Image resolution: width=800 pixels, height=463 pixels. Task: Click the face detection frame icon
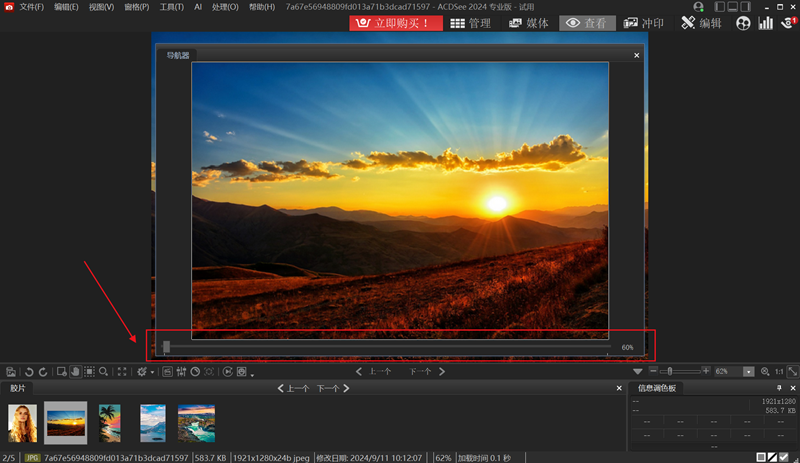point(209,372)
